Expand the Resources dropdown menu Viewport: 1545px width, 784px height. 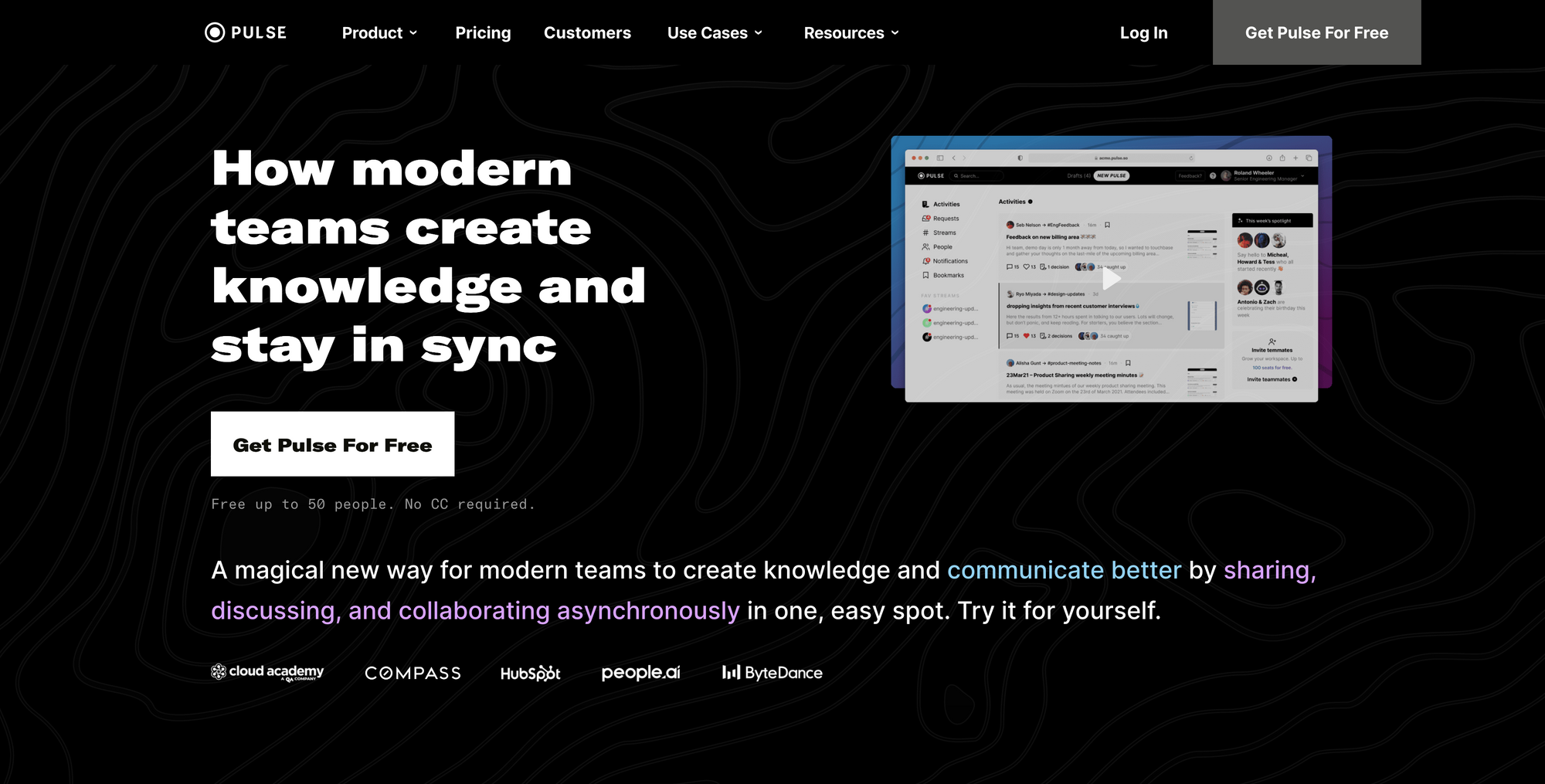point(851,32)
